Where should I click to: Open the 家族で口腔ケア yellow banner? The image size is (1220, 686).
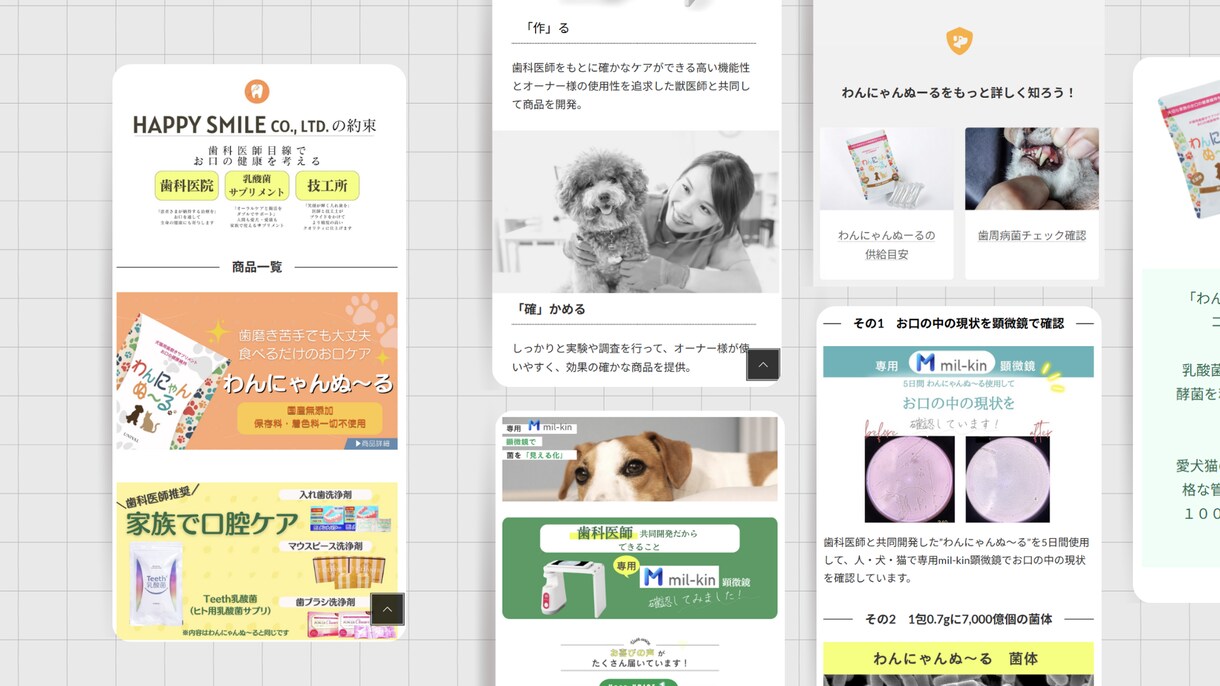pyautogui.click(x=257, y=561)
